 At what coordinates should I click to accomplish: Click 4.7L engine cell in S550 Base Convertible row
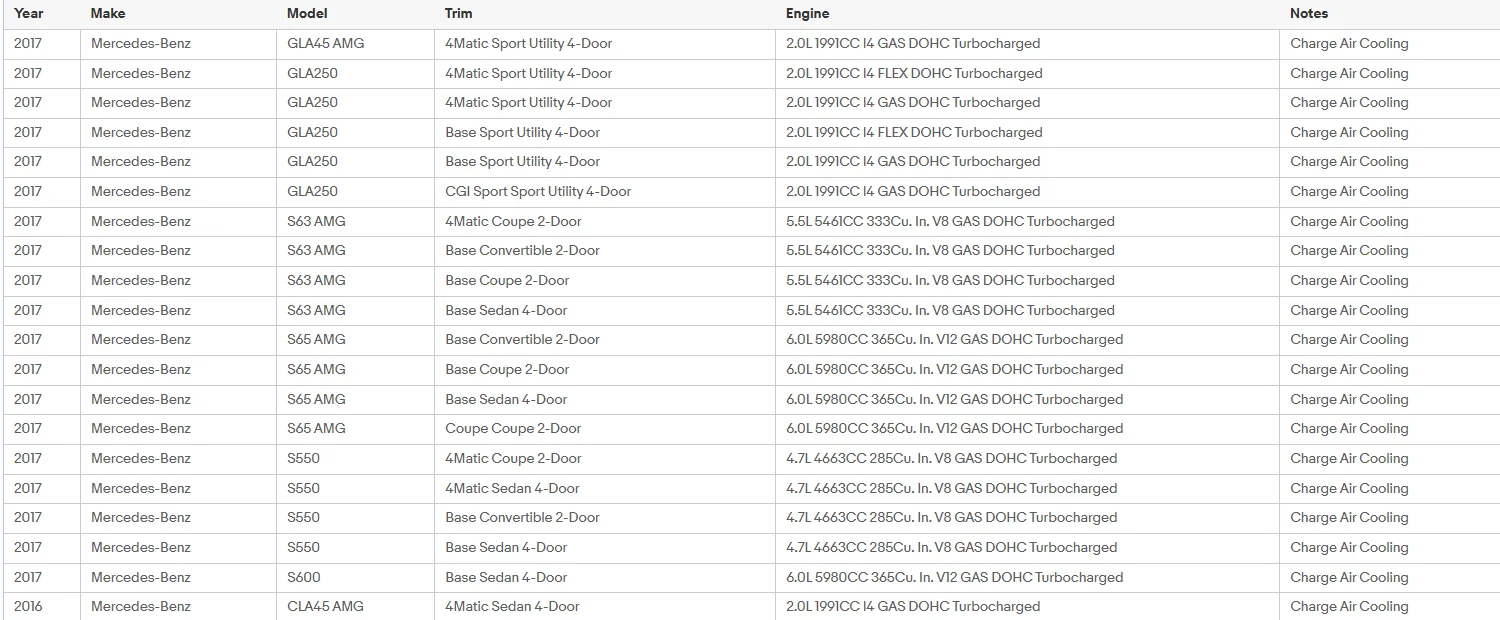(951, 518)
